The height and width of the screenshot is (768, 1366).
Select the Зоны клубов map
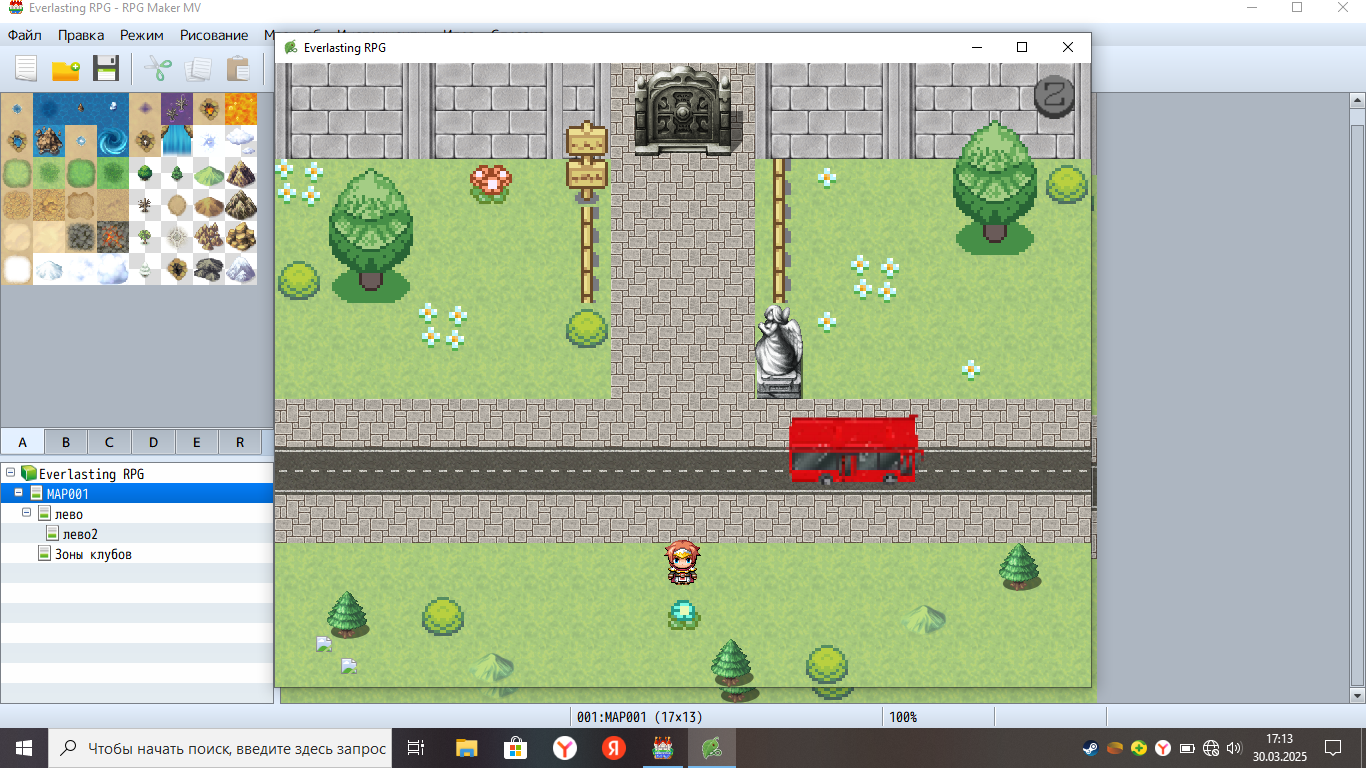(137, 553)
